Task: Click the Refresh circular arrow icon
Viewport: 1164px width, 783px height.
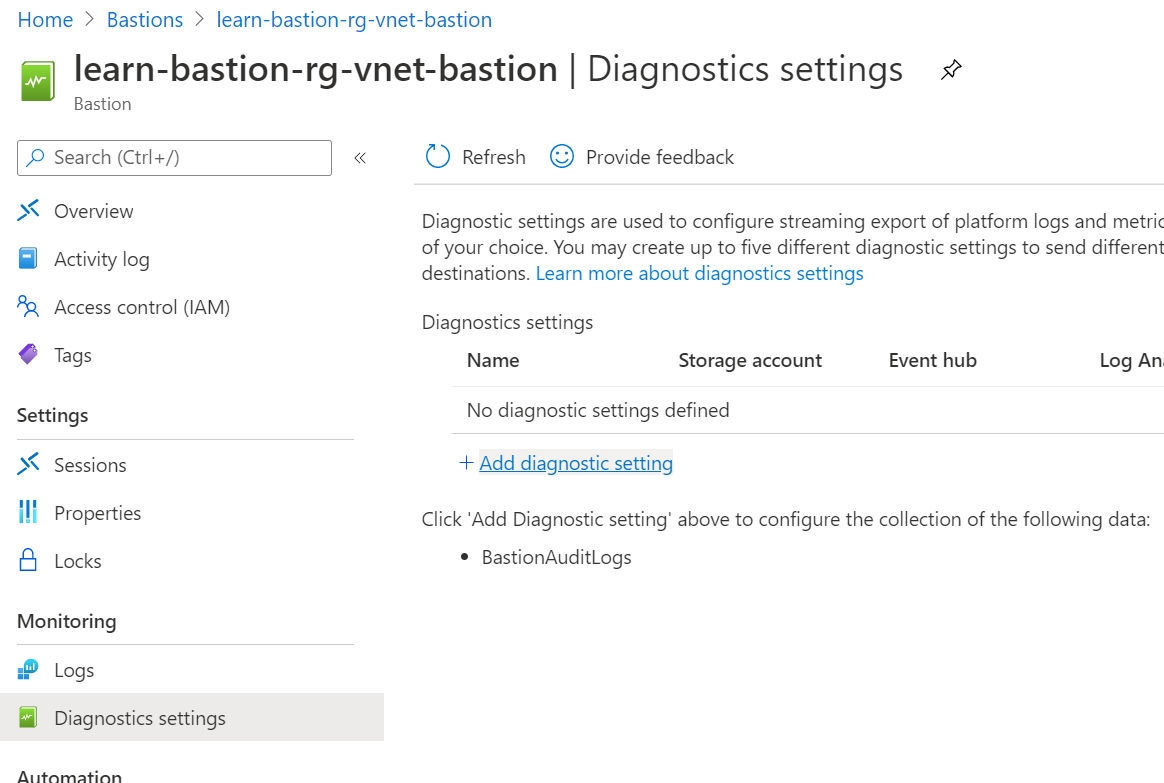Action: coord(437,157)
